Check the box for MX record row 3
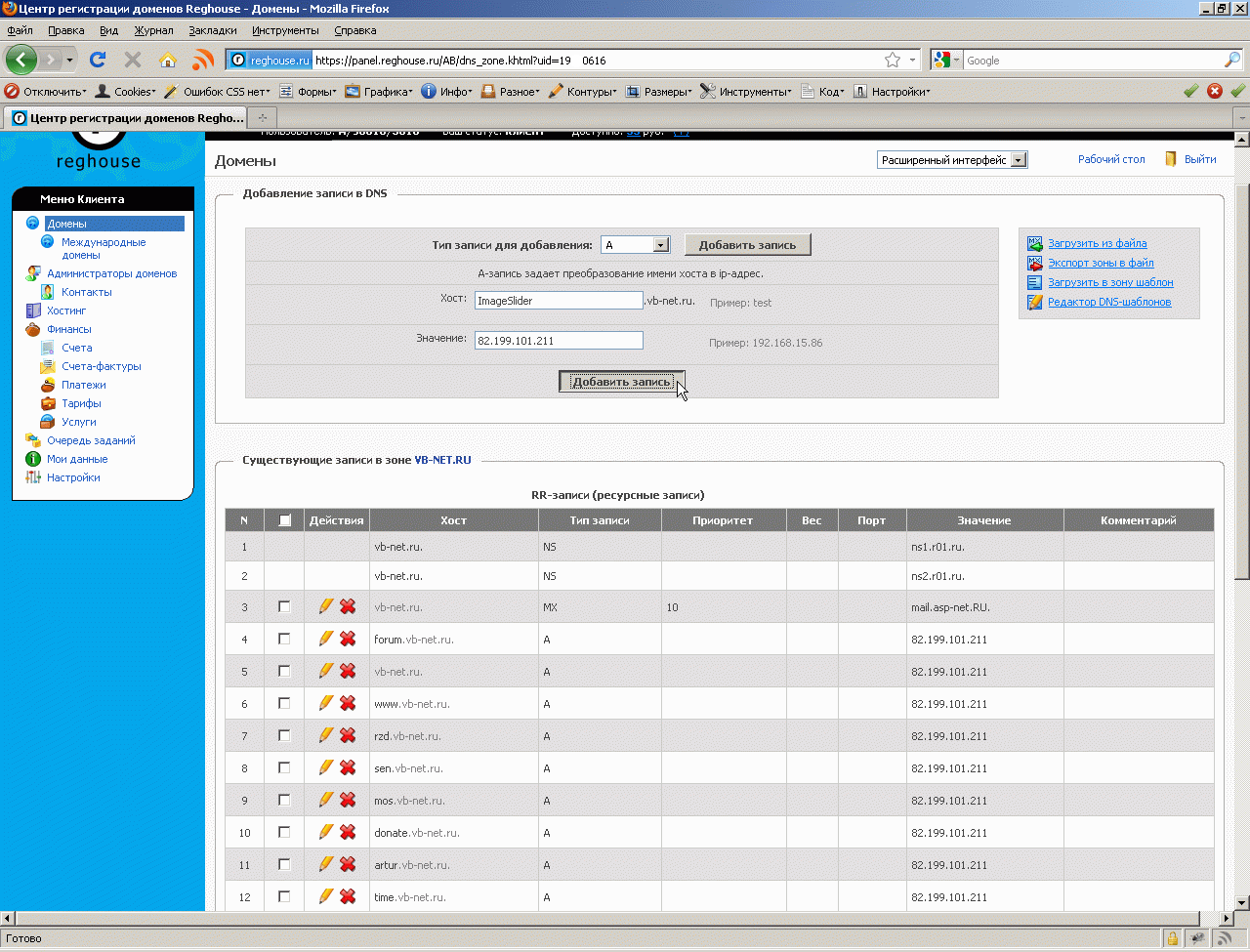Screen dimensions: 1250x952 click(x=284, y=606)
